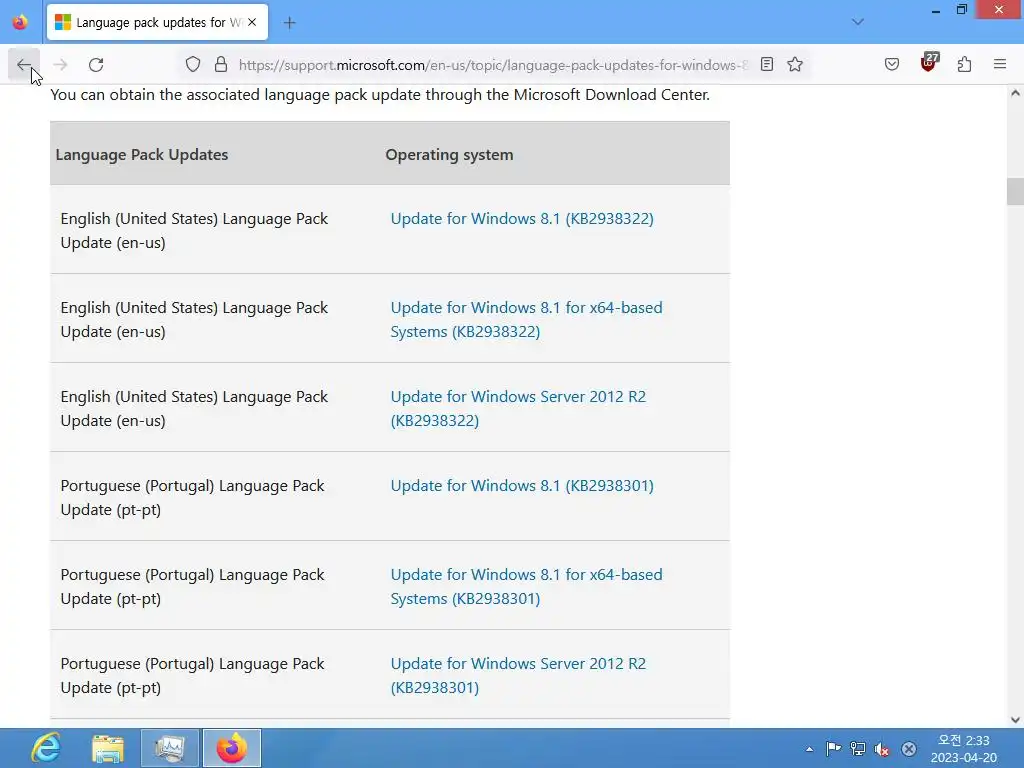Reload the current page

click(x=96, y=65)
